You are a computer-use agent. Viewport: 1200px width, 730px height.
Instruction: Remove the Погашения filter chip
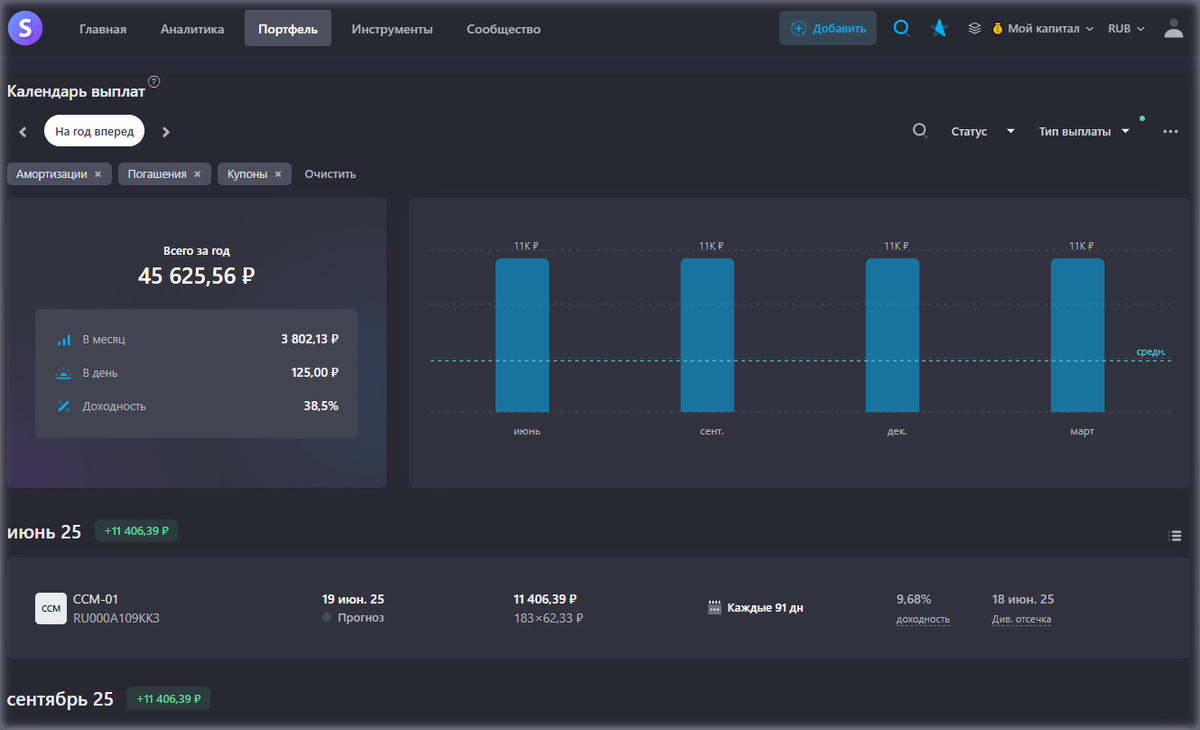[197, 174]
